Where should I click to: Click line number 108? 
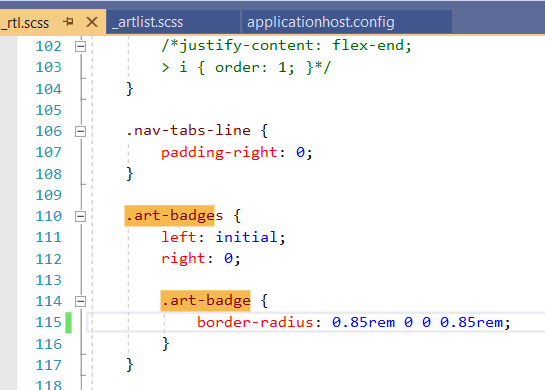click(49, 174)
